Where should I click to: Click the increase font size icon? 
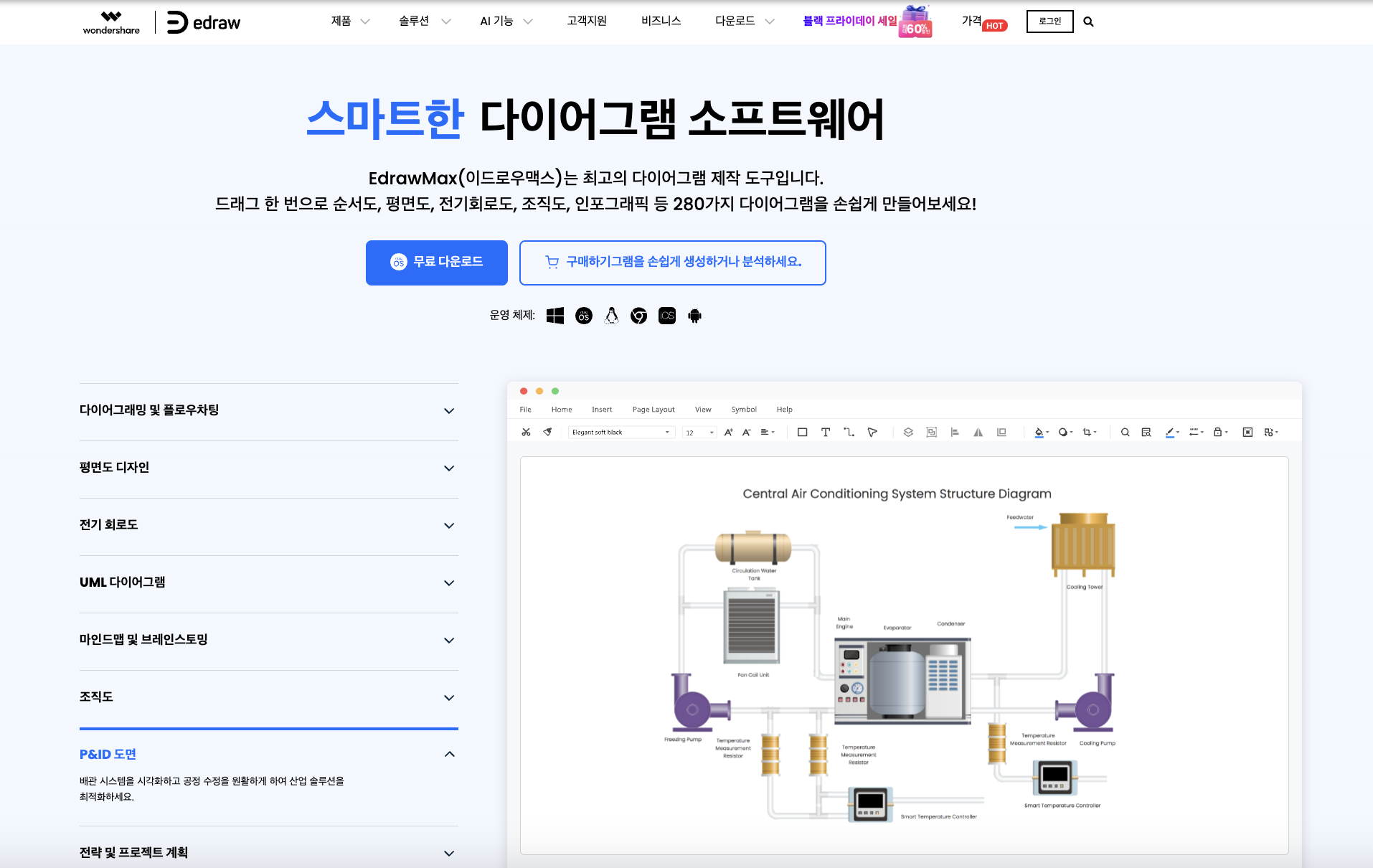pos(728,432)
